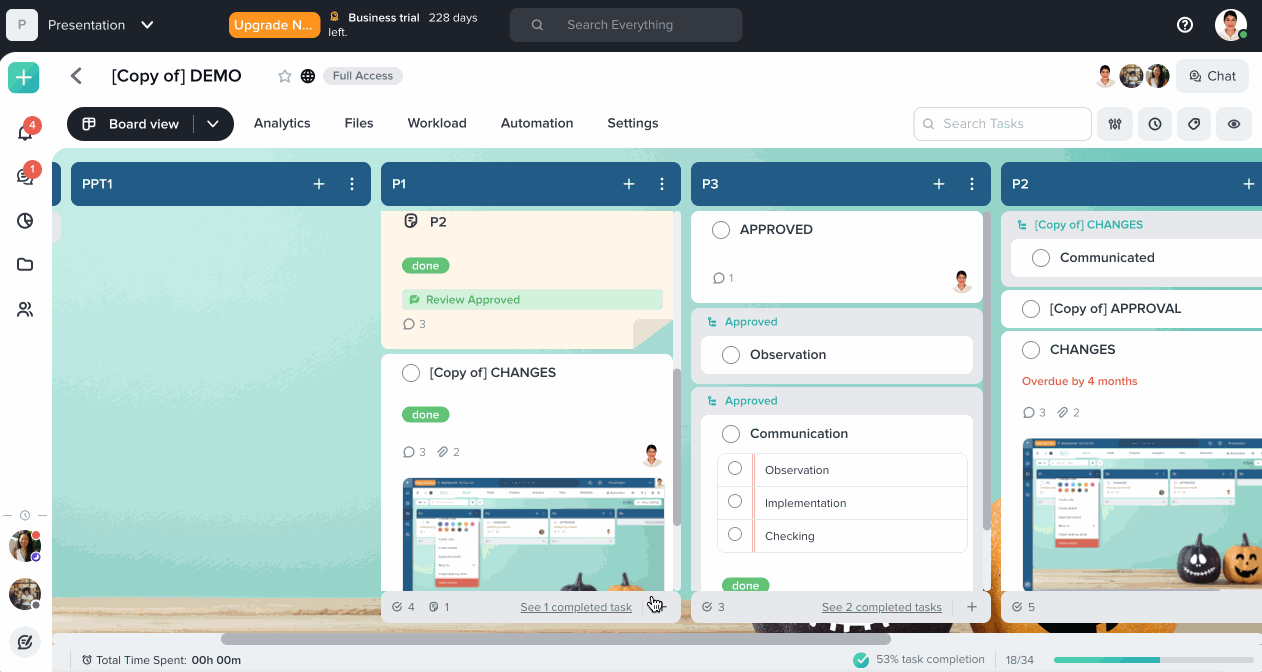Select Board view tab

pos(132,124)
